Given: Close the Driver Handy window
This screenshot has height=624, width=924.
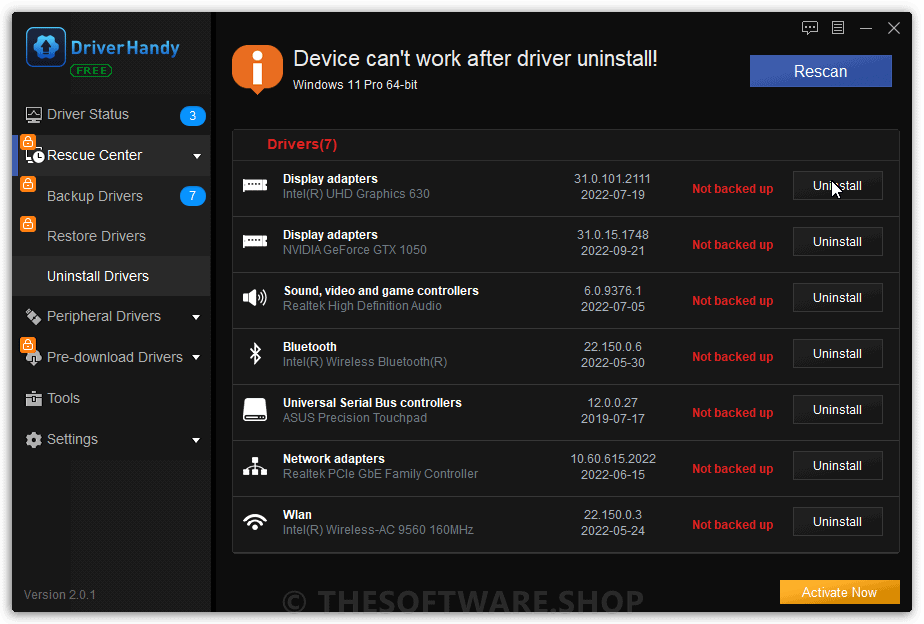Looking at the screenshot, I should pos(894,28).
